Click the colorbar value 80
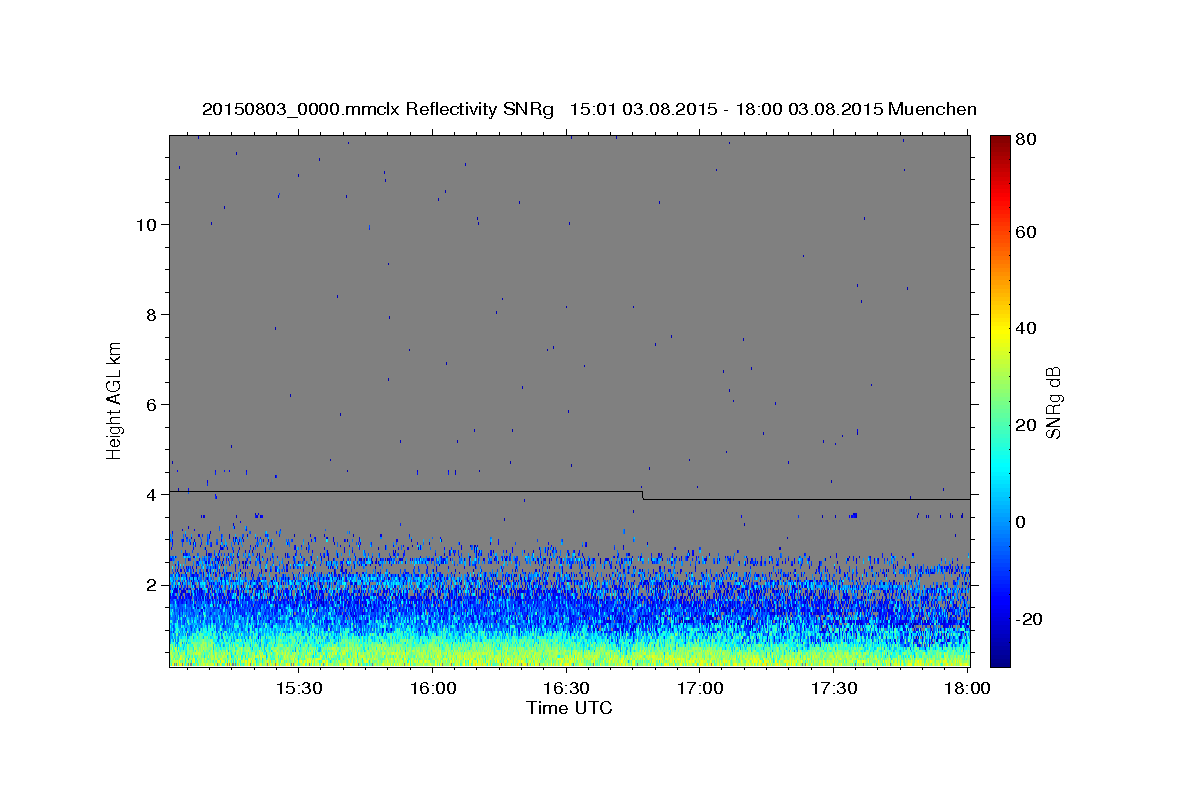Screen dimensions: 1200x800 pyautogui.click(x=1028, y=139)
